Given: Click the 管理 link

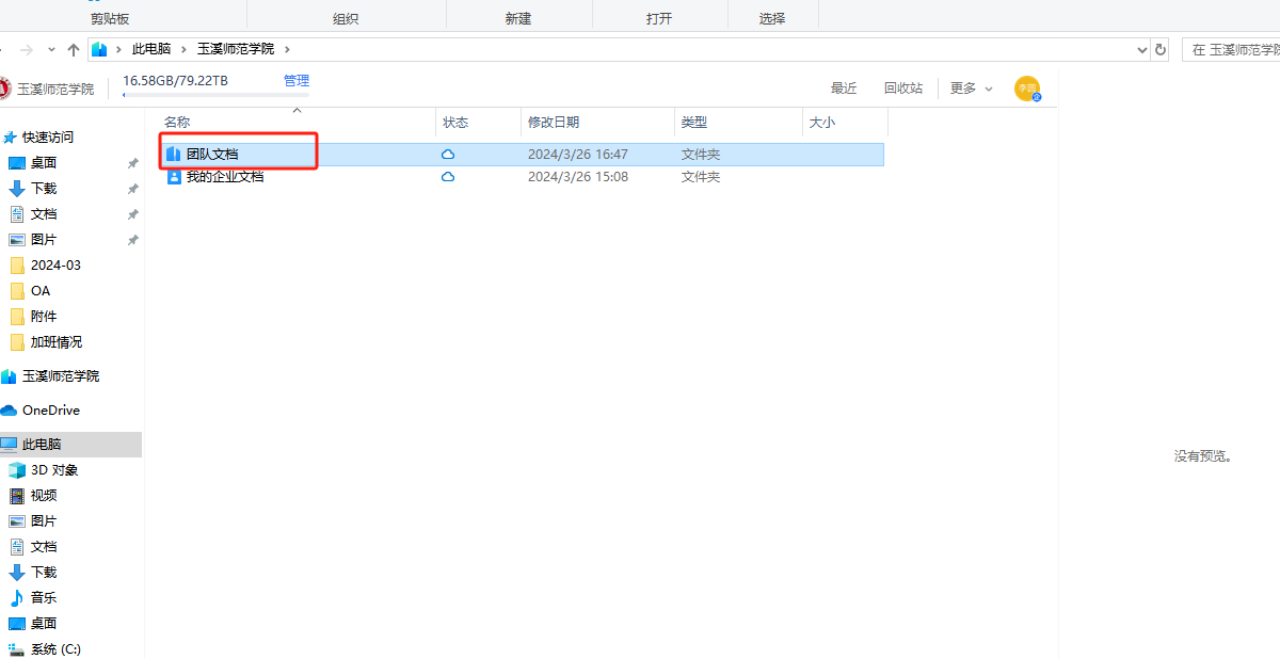Looking at the screenshot, I should 296,81.
